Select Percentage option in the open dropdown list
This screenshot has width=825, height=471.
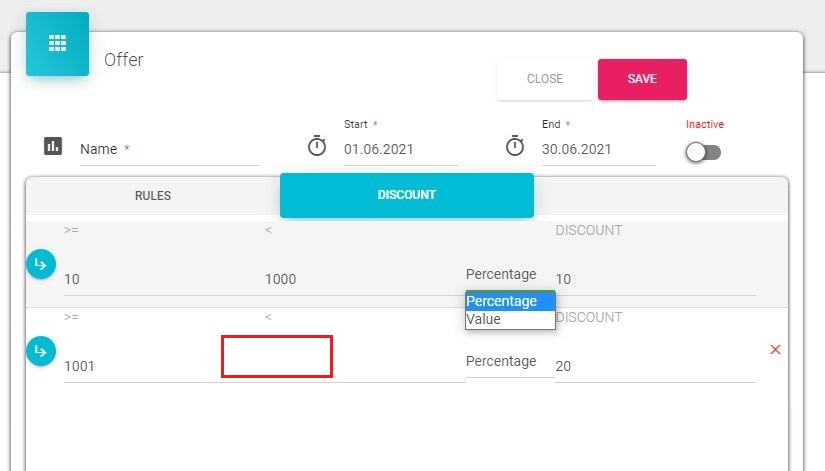(510, 301)
